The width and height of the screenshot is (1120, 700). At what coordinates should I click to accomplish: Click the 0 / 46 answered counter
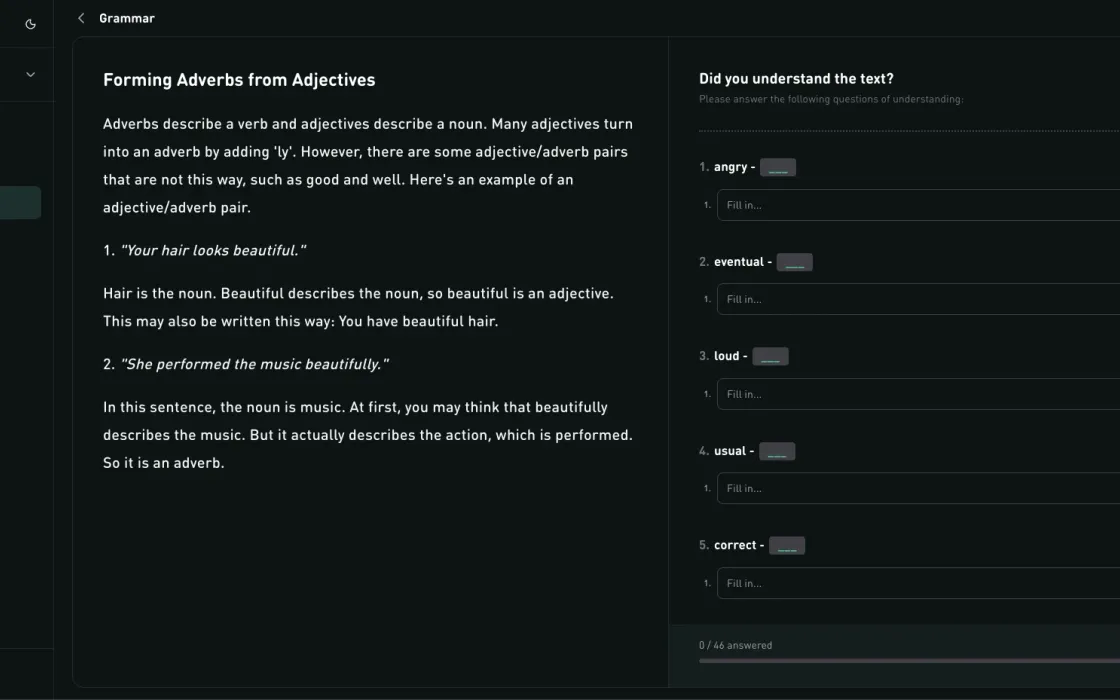click(x=735, y=645)
